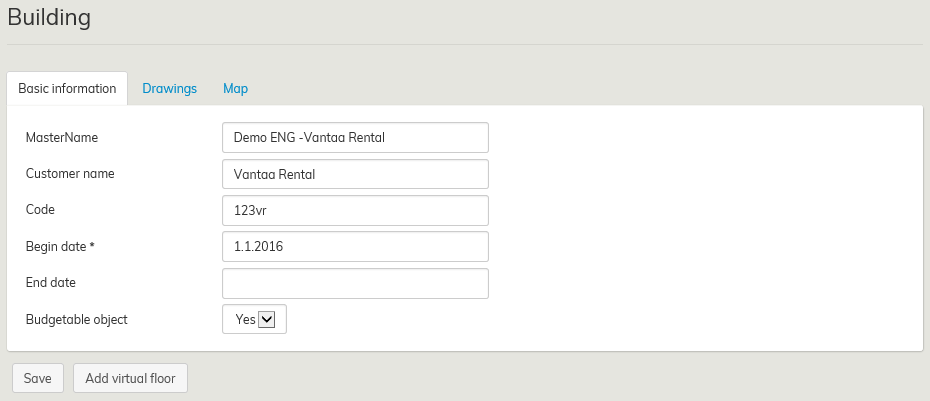
Task: Select the Code field containing 123vr
Action: [x=355, y=210]
